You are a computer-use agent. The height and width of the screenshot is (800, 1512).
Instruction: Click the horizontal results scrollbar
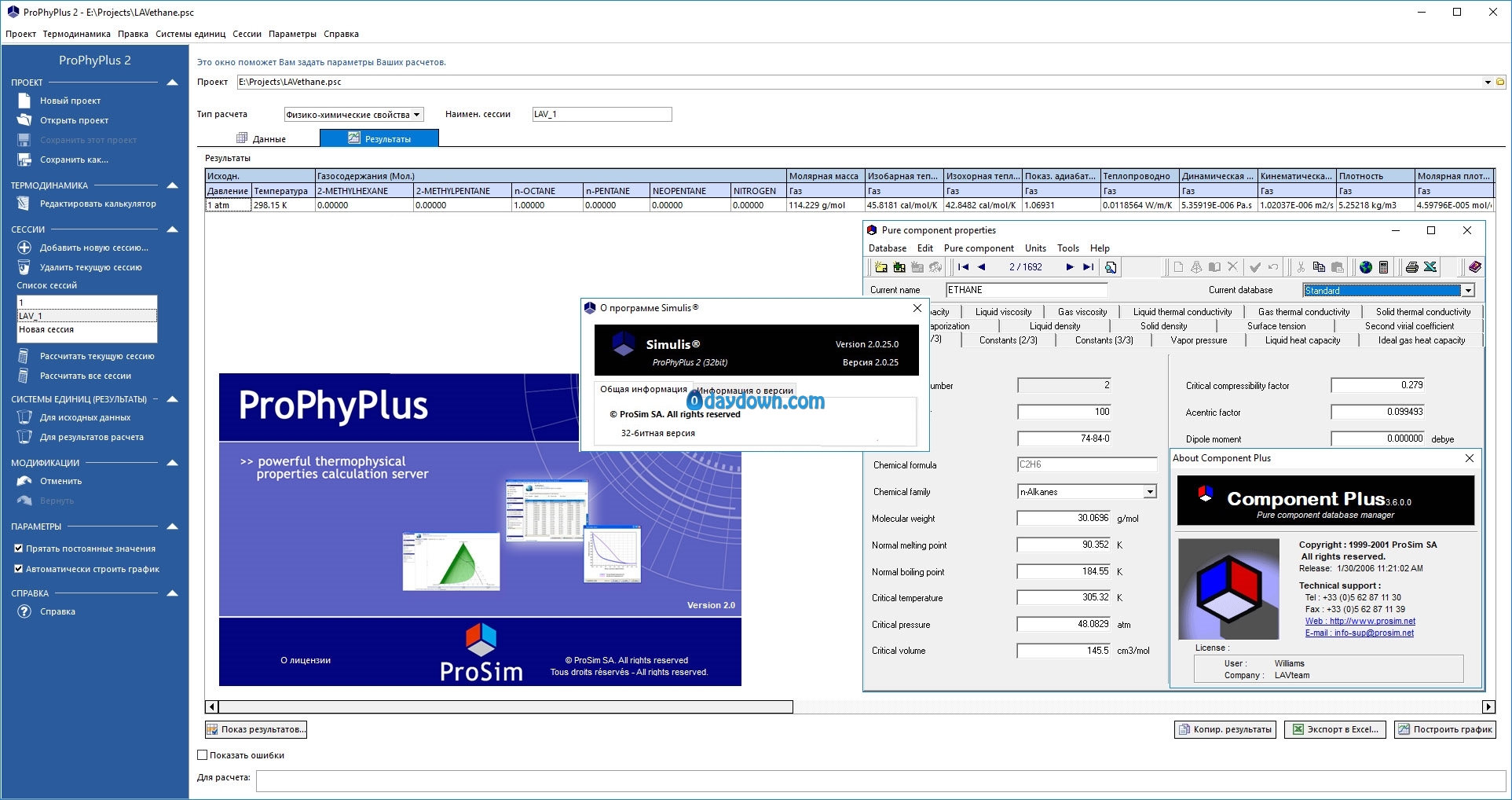point(506,706)
